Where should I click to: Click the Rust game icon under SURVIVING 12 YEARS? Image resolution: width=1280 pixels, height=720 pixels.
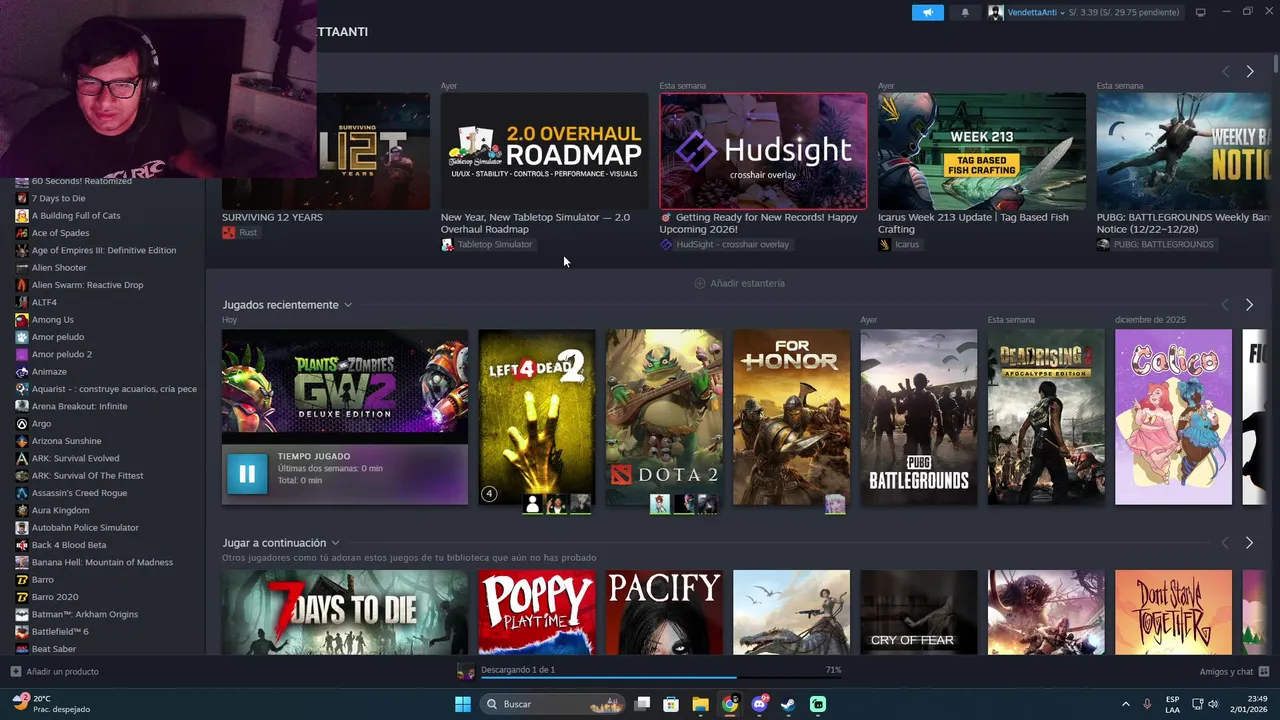coord(229,232)
